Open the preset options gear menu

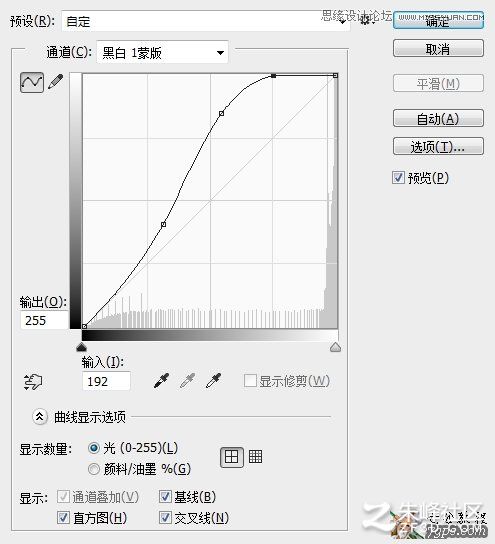366,21
